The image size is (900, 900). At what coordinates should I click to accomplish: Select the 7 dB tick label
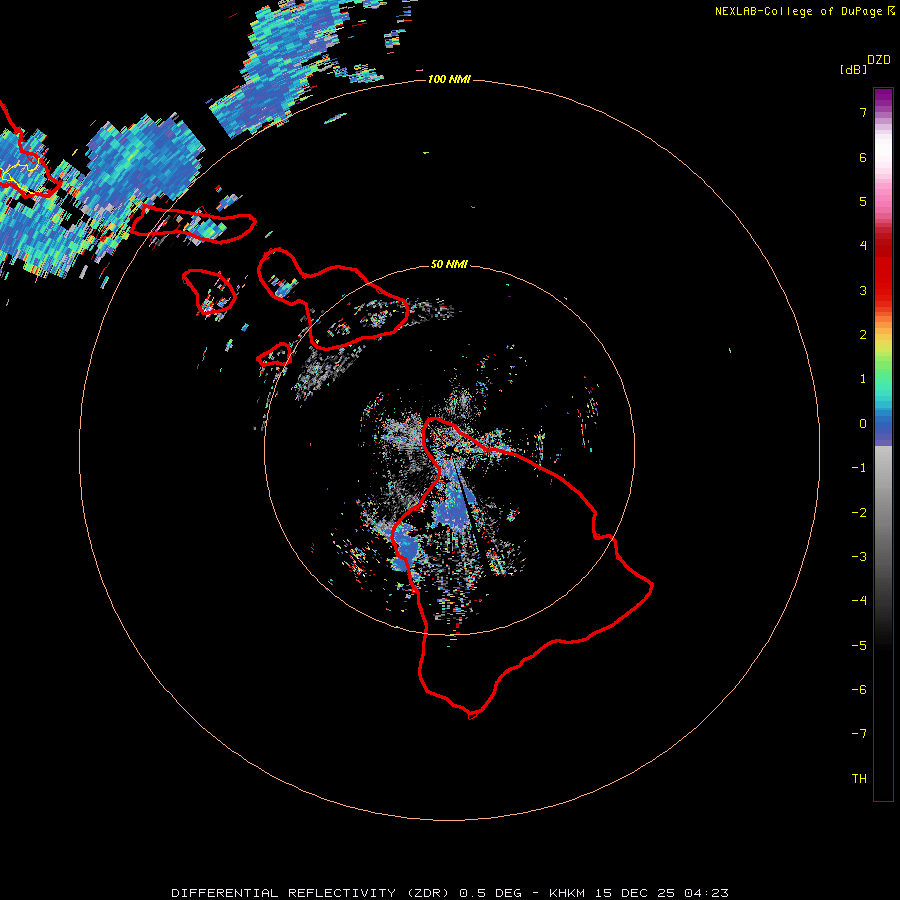[863, 112]
